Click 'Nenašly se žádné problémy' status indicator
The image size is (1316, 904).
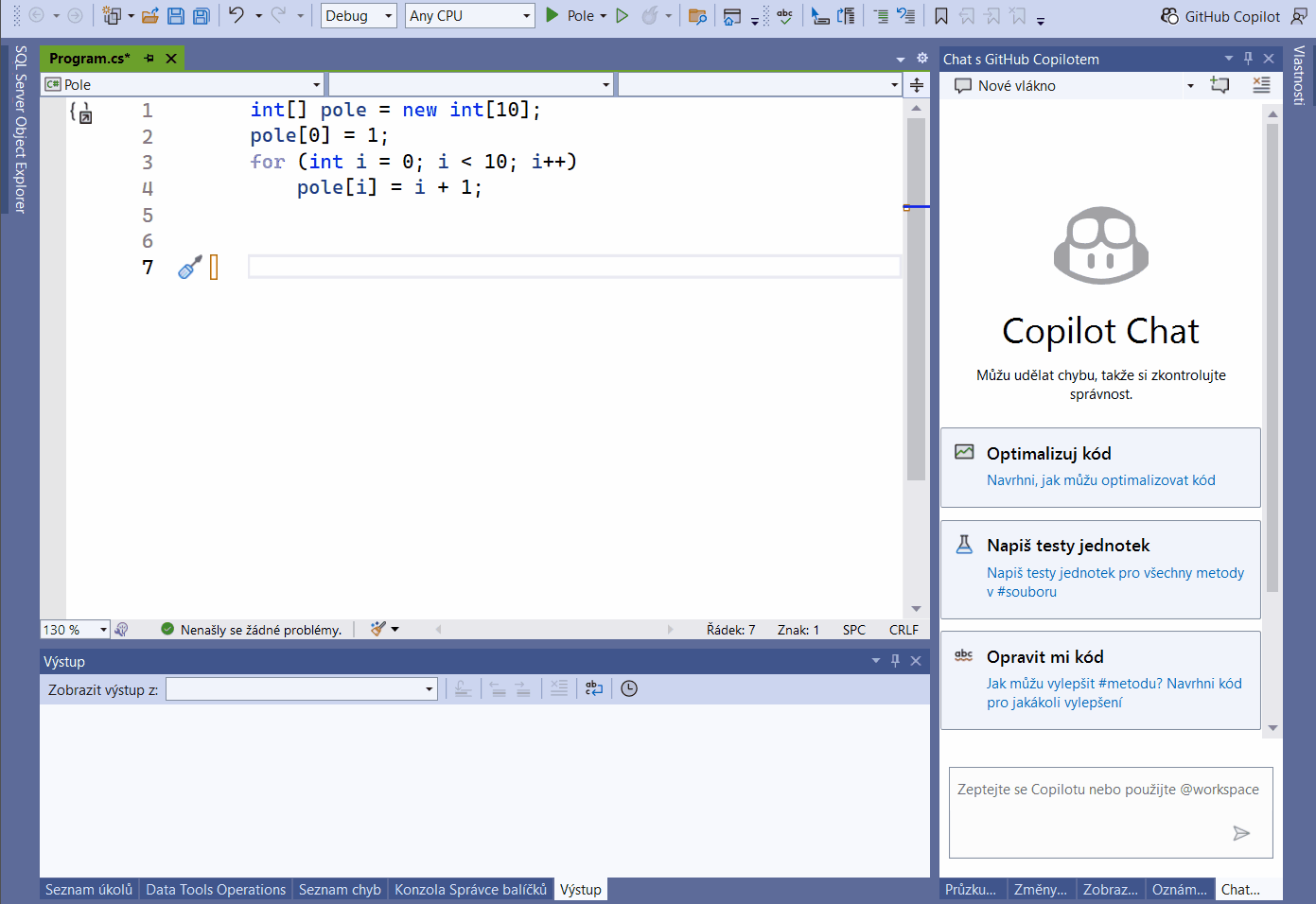point(251,630)
